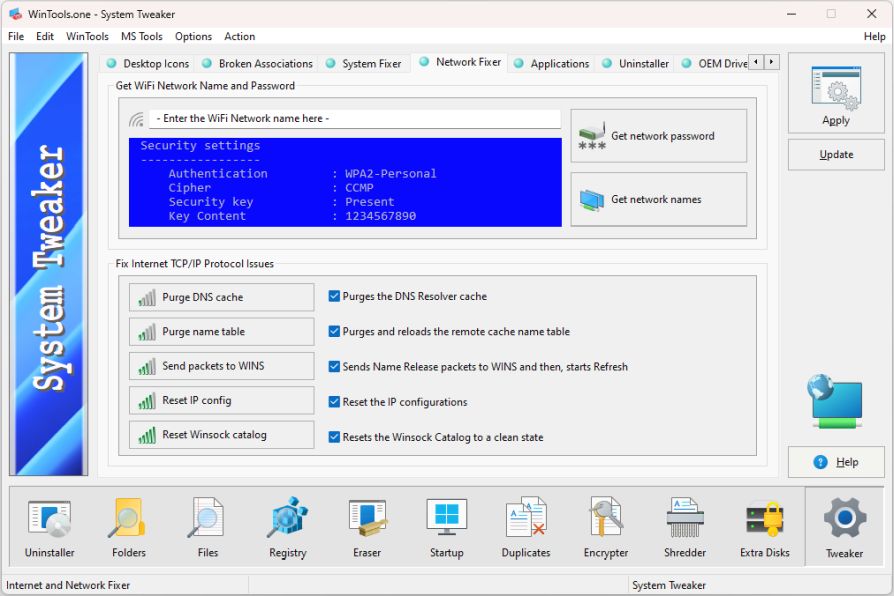
Task: Open the Uninstaller tool in the bottom toolbar
Action: pyautogui.click(x=50, y=528)
